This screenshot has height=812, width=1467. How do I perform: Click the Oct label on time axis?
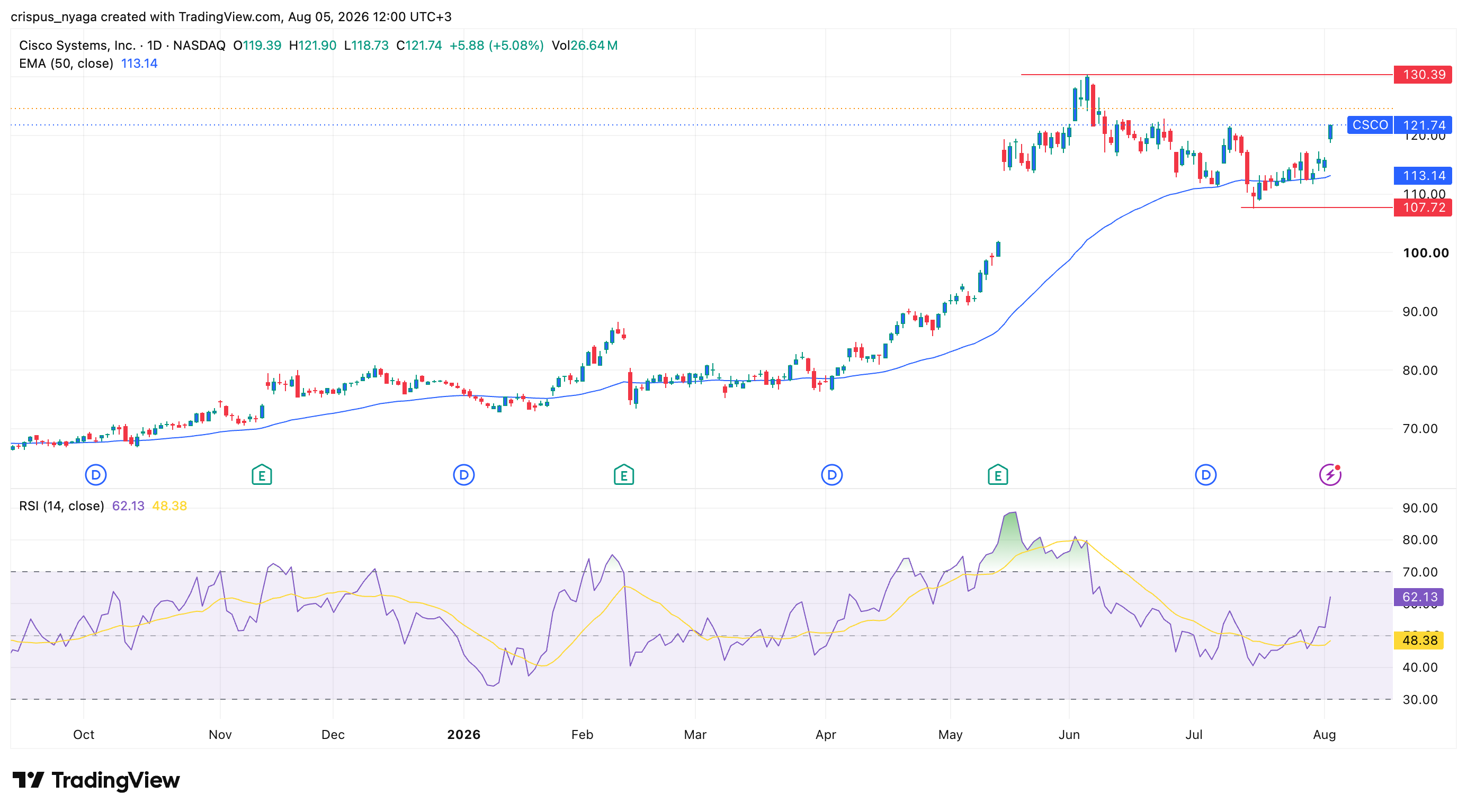(84, 735)
